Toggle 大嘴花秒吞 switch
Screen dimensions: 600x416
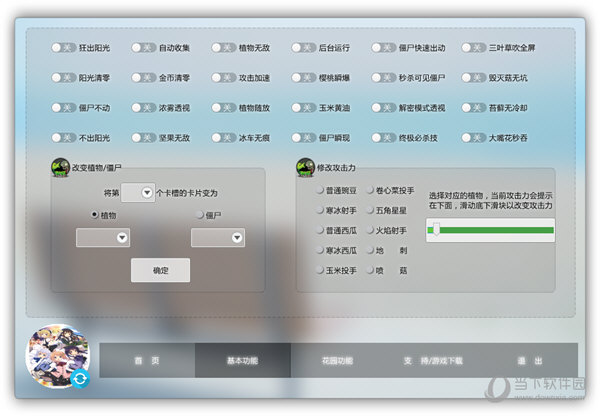coord(474,137)
